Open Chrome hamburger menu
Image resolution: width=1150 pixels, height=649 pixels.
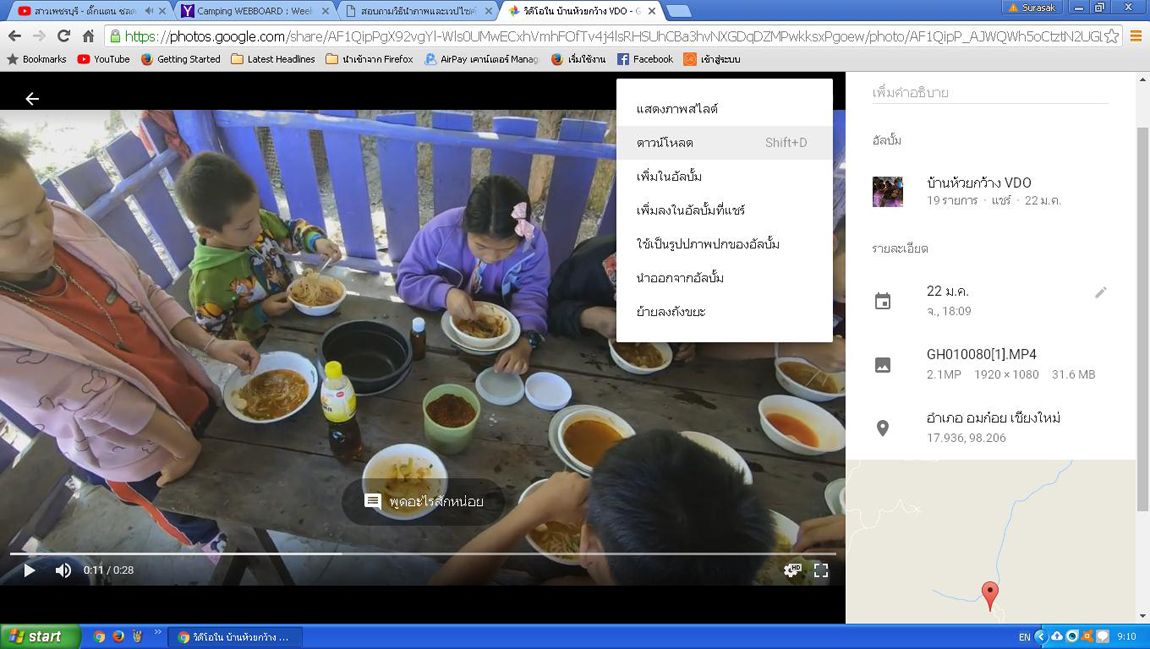tap(1135, 36)
